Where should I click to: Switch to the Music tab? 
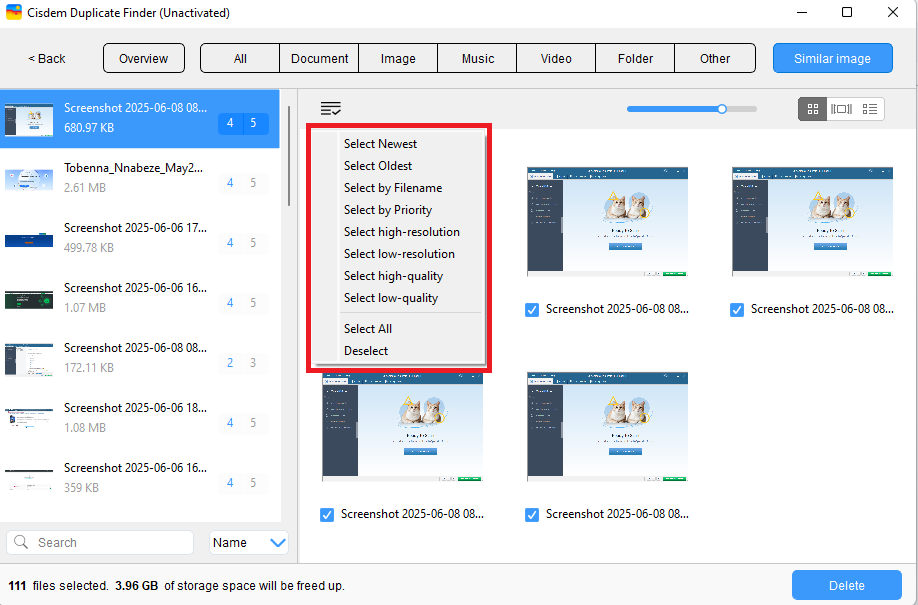477,58
